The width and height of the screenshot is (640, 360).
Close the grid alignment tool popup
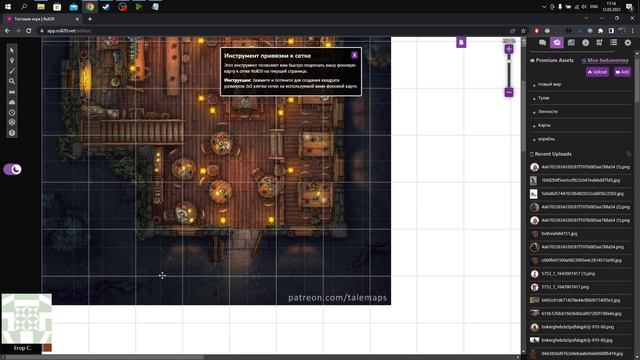354,55
